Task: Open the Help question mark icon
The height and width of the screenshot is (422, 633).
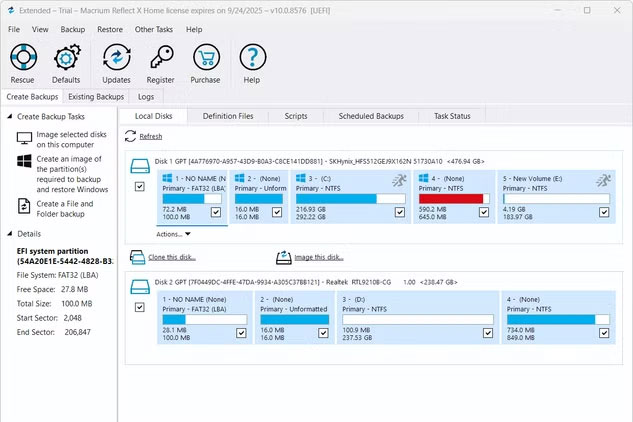Action: [x=251, y=58]
